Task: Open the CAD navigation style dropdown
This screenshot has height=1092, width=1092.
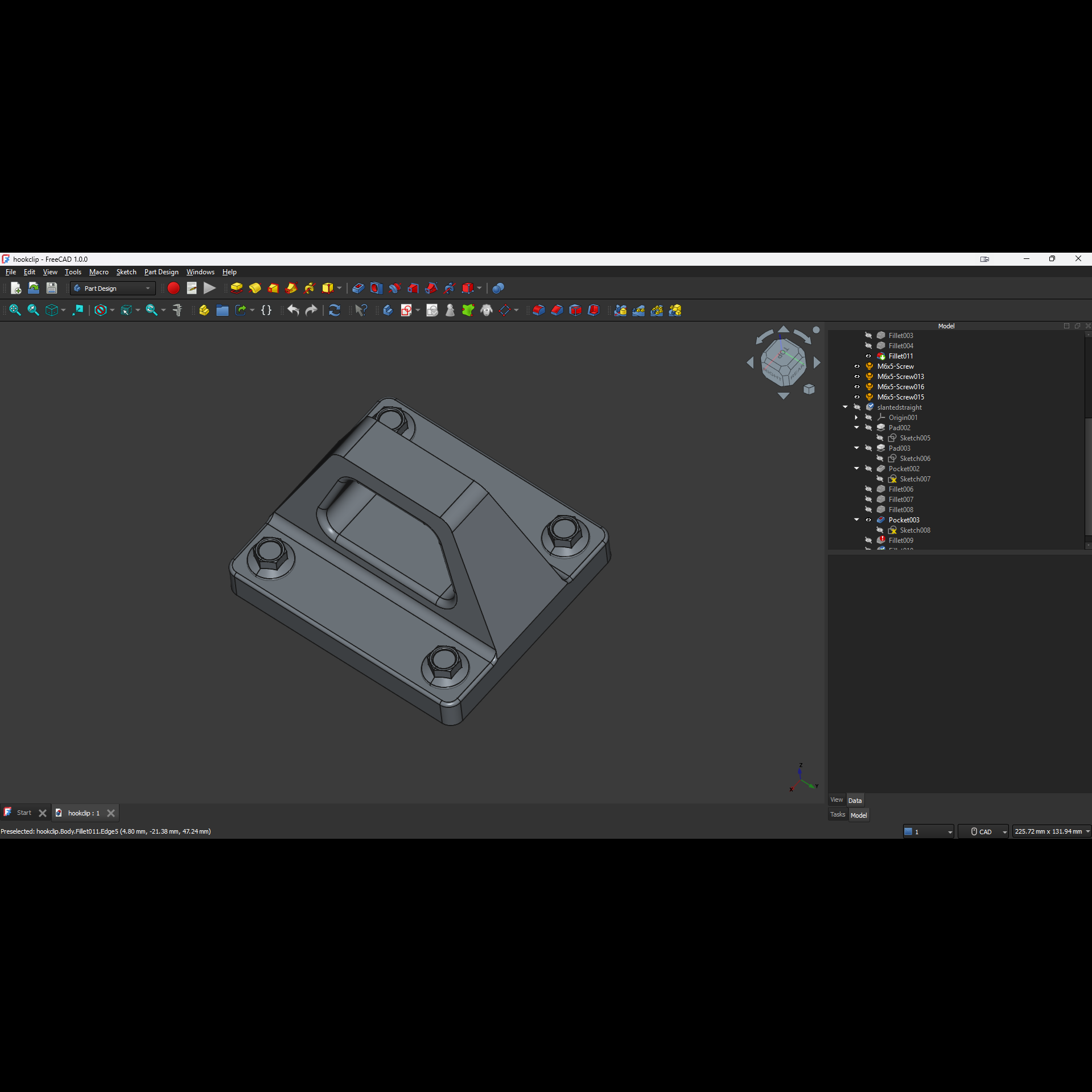Action: pyautogui.click(x=983, y=832)
